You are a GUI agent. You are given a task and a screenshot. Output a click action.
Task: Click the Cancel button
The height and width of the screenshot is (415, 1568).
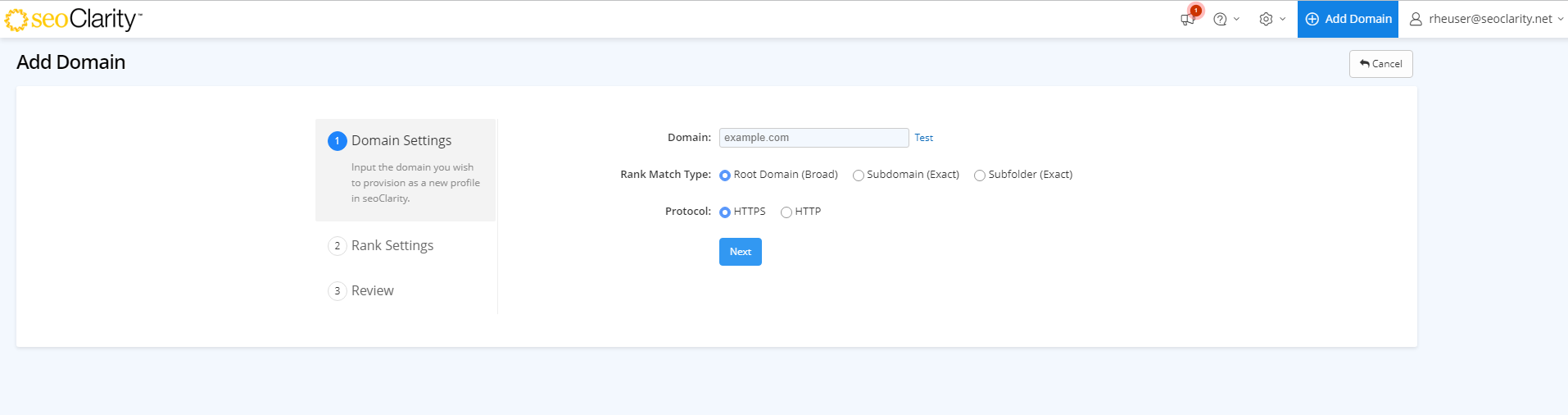tap(1380, 64)
